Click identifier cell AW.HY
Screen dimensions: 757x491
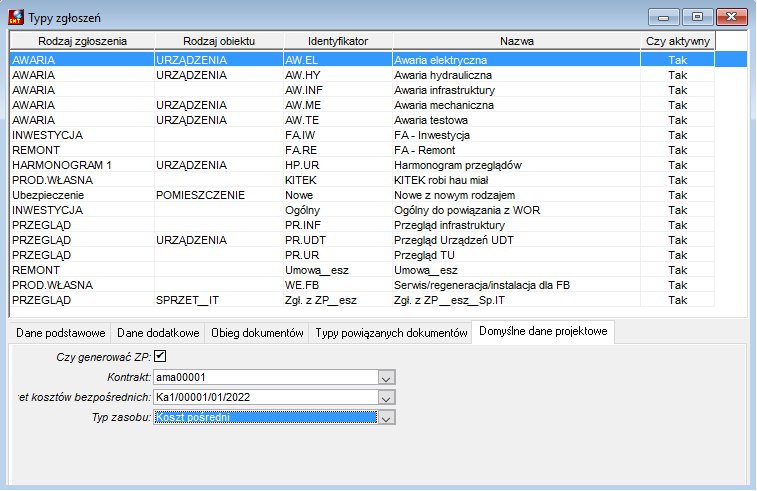pos(338,75)
